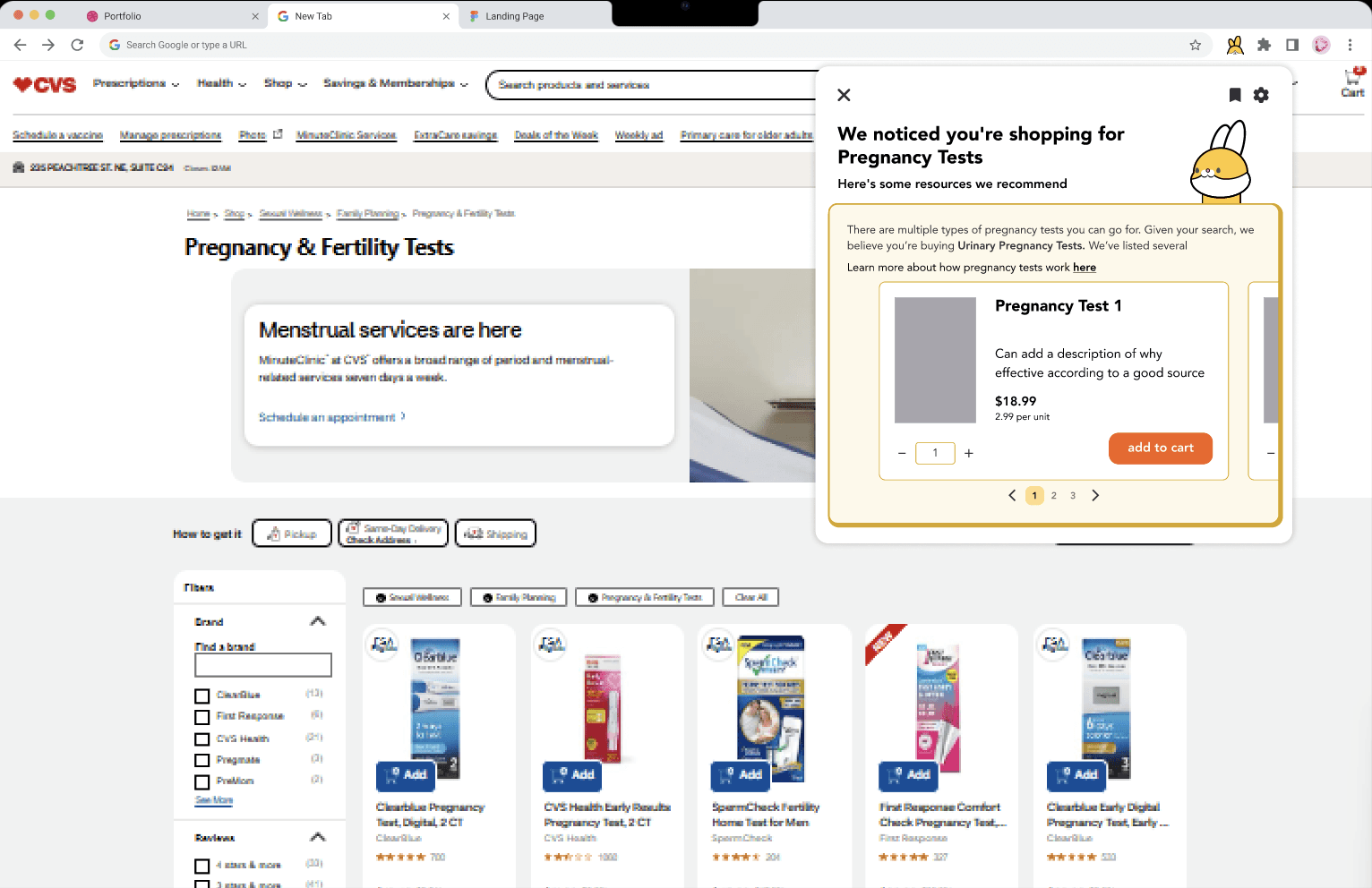This screenshot has height=888, width=1372.
Task: Select Shipping delivery option
Action: coord(495,534)
